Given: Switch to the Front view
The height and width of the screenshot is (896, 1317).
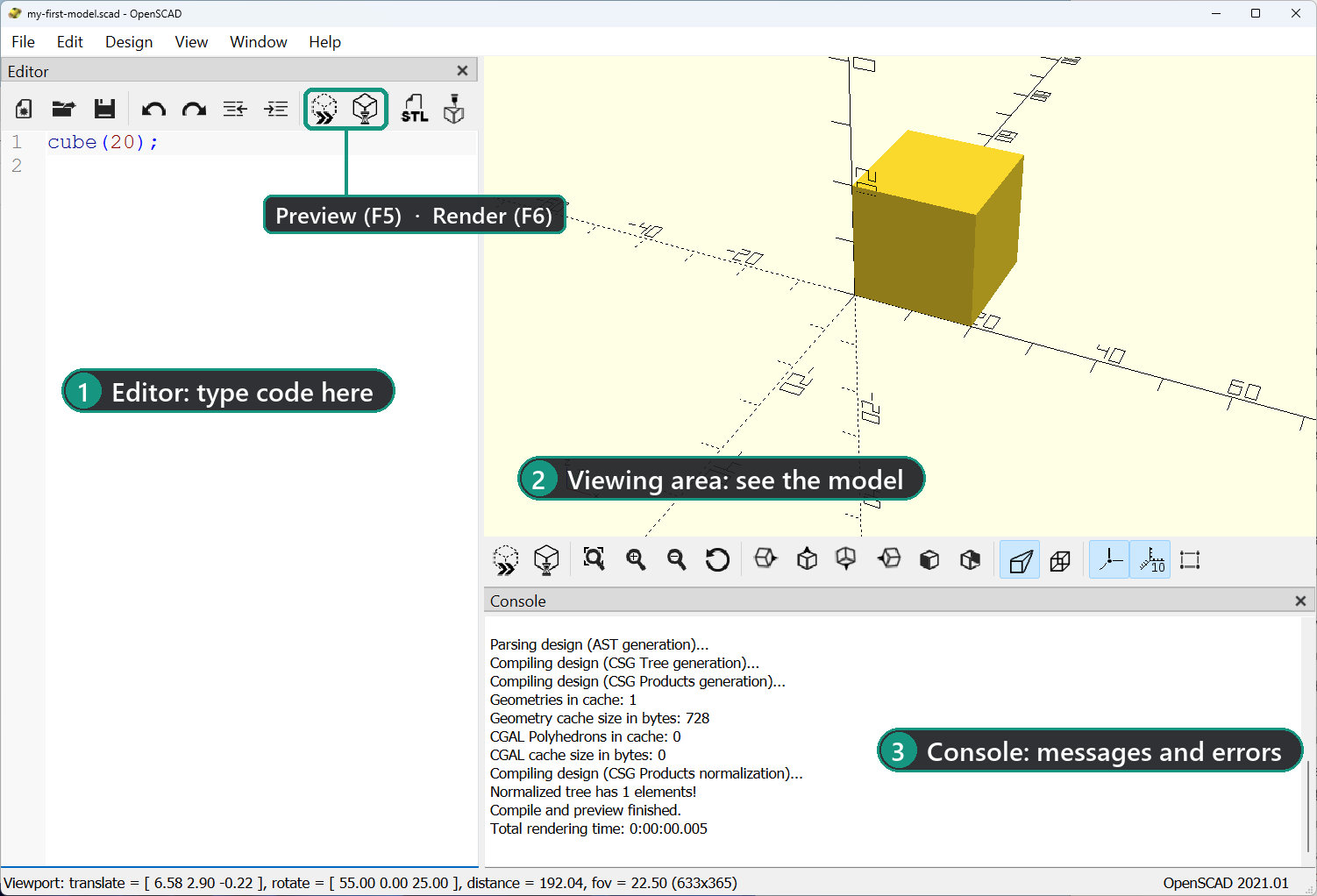Looking at the screenshot, I should (929, 559).
